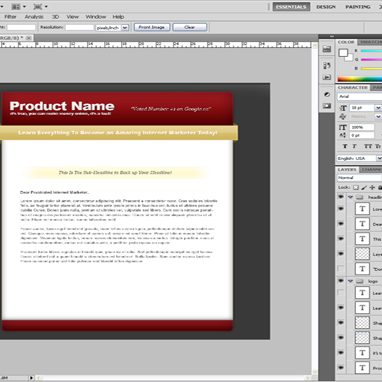Open the leading dropdown arrow
The height and width of the screenshot is (382, 382).
378,117
